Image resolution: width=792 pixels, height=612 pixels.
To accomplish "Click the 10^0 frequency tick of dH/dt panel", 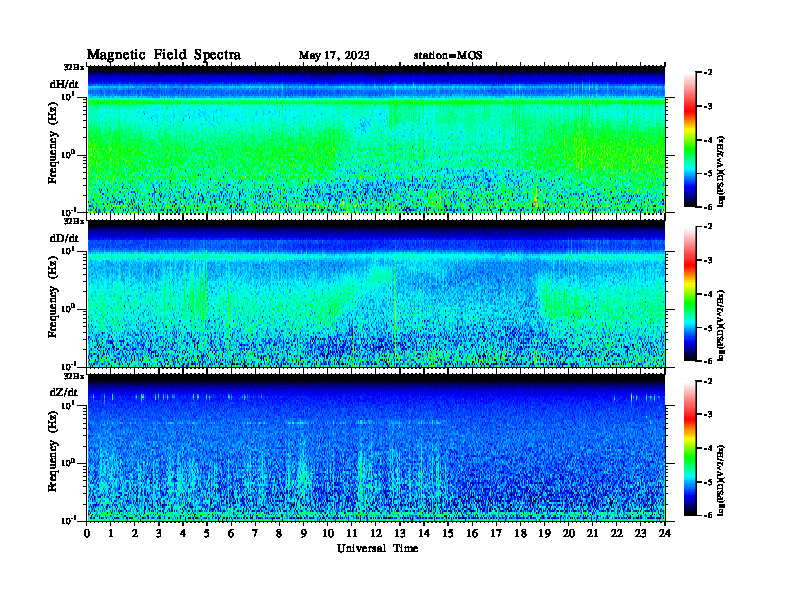I will point(68,154).
